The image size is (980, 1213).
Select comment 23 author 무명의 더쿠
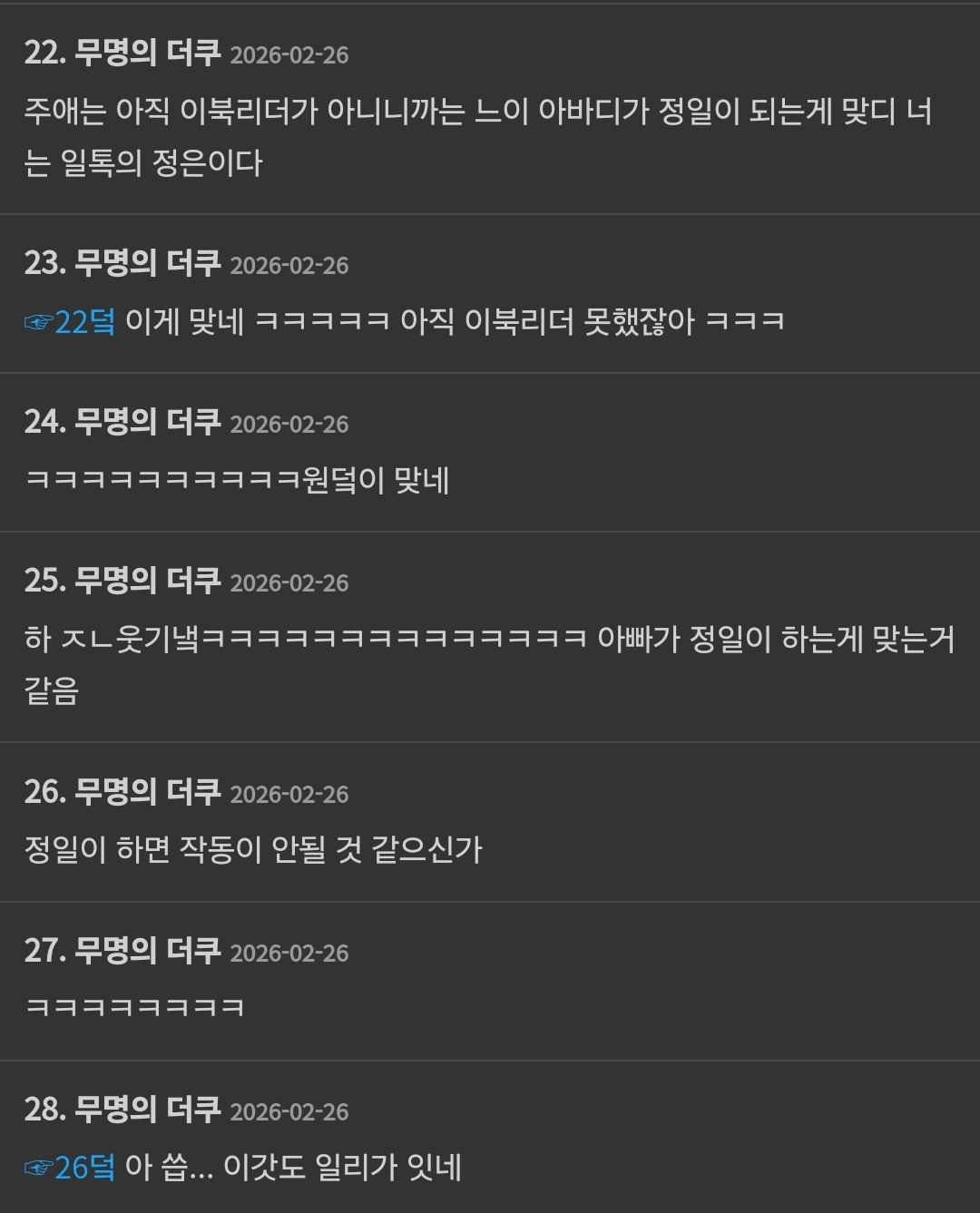148,263
